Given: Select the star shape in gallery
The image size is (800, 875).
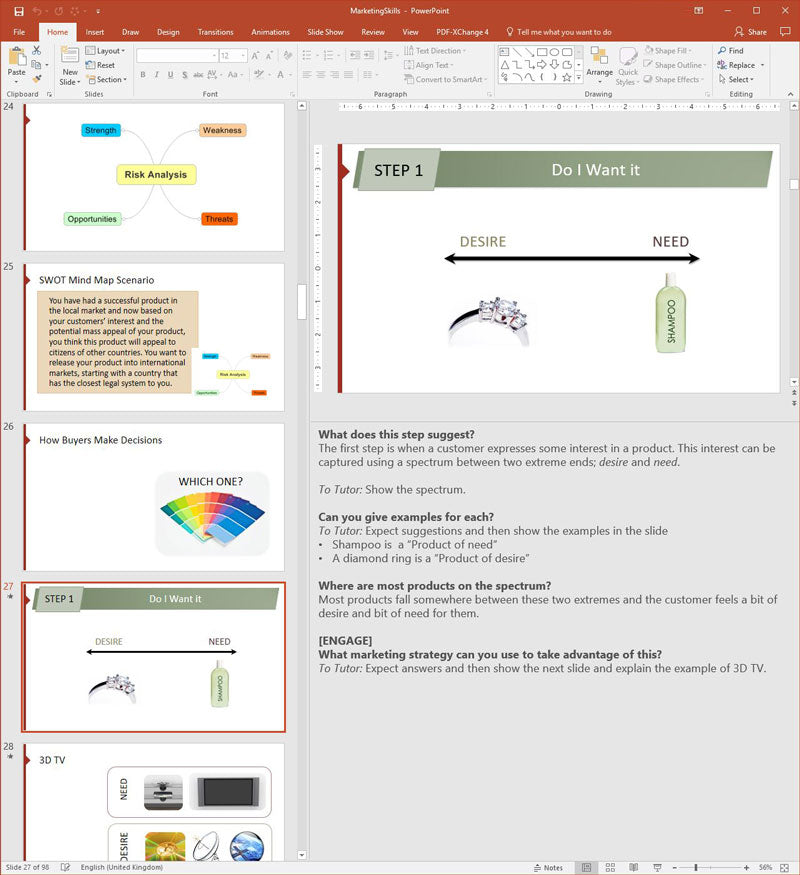Looking at the screenshot, I should (x=567, y=77).
